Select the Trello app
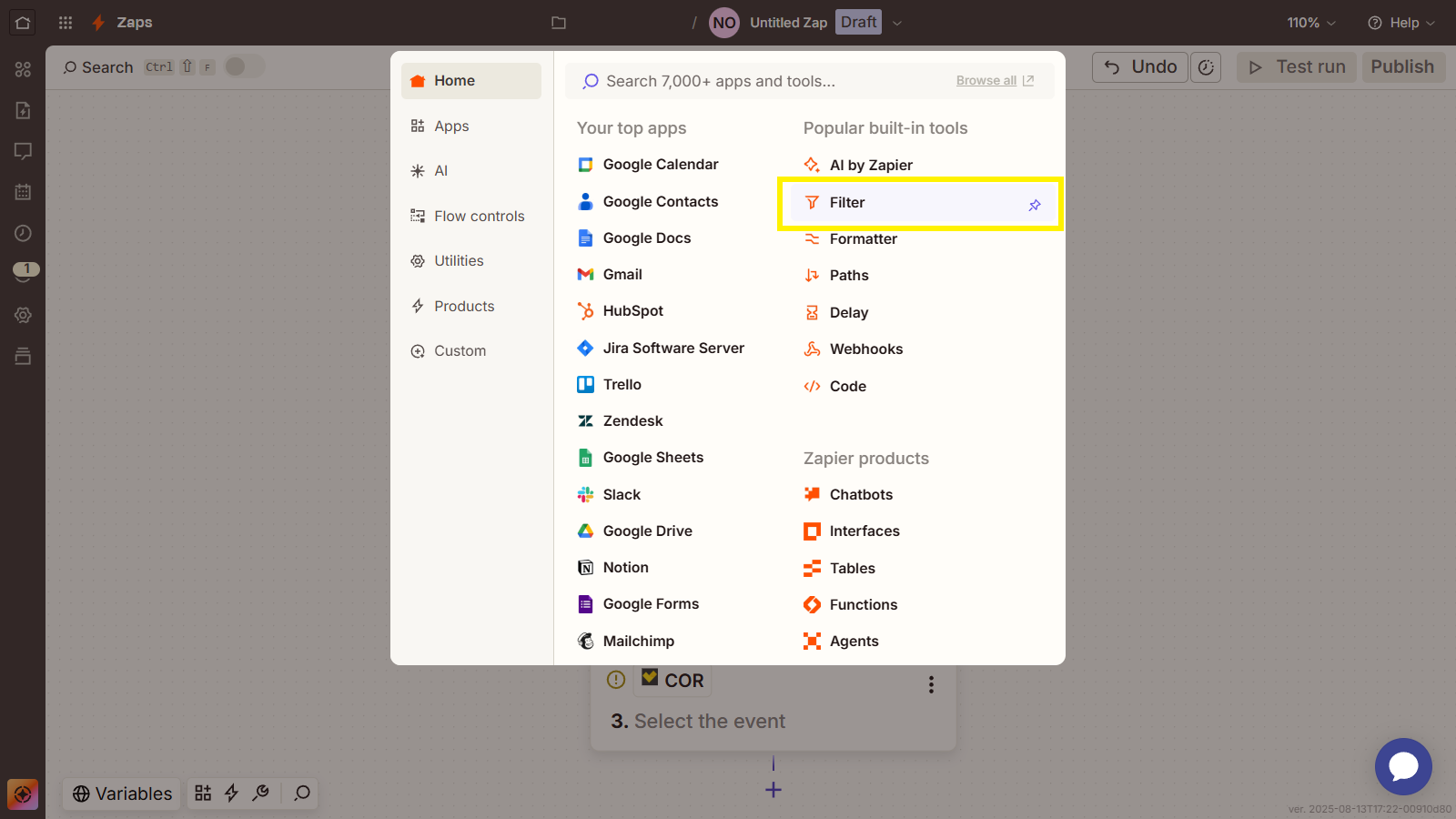The width and height of the screenshot is (1456, 819). click(610, 385)
